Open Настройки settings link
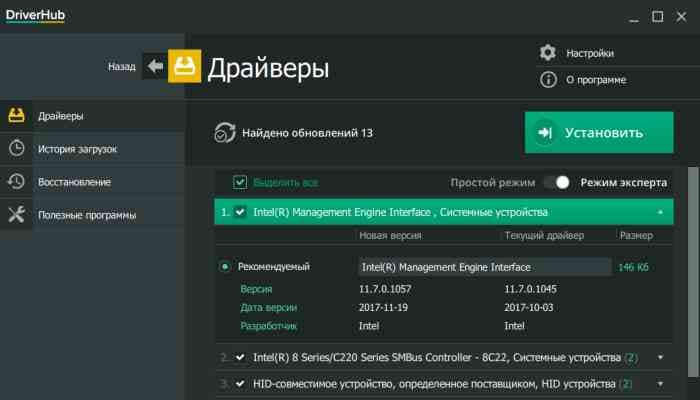Screen dimensions: 700x400 [x=590, y=53]
